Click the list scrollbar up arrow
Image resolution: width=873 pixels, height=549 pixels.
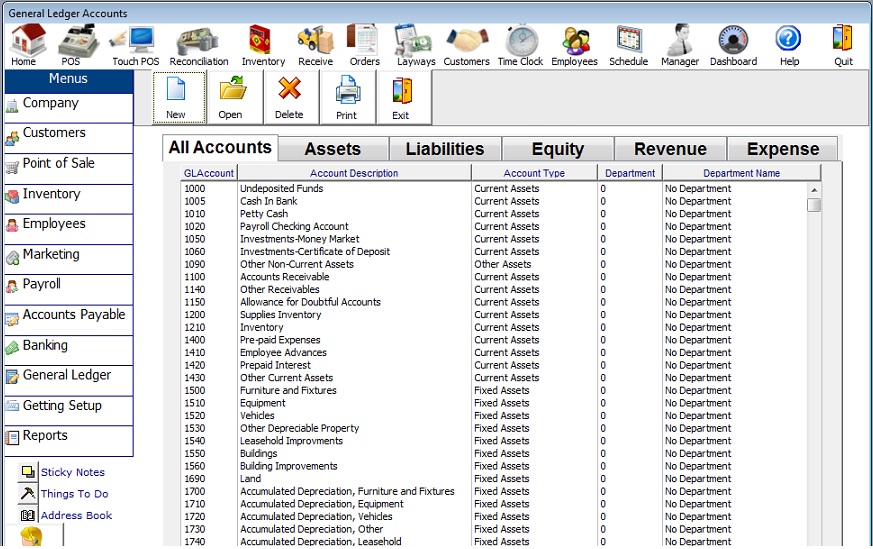tap(814, 190)
